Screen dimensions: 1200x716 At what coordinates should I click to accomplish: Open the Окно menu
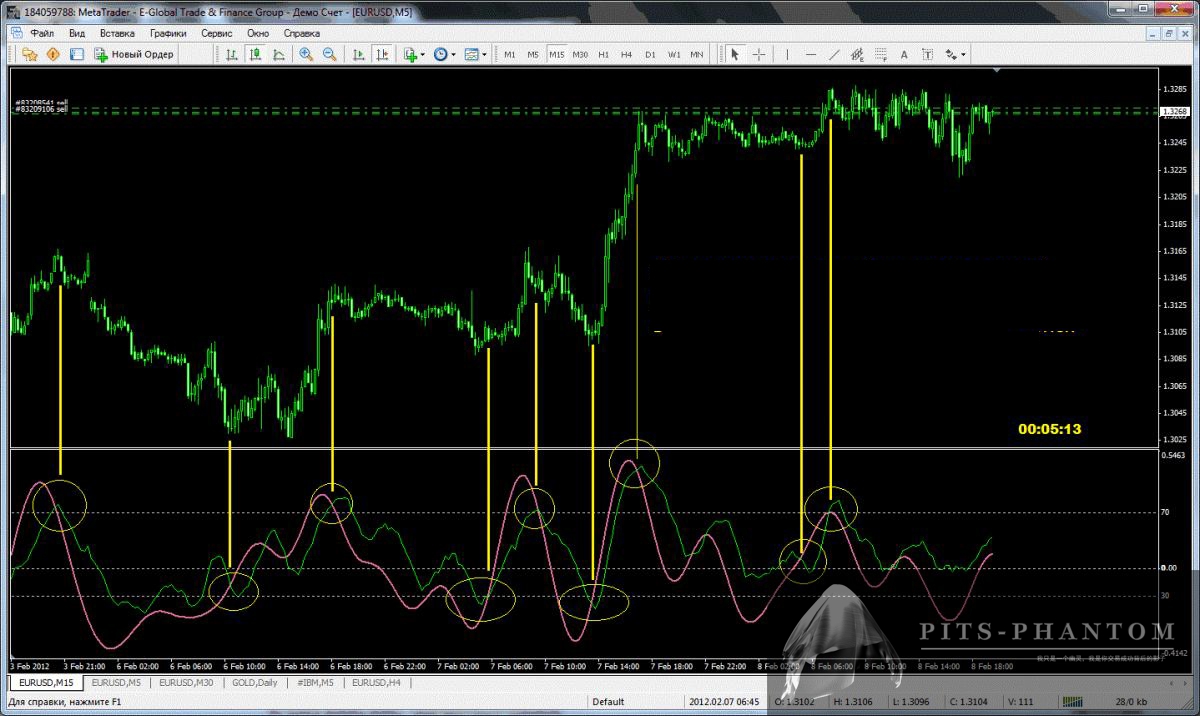point(258,33)
